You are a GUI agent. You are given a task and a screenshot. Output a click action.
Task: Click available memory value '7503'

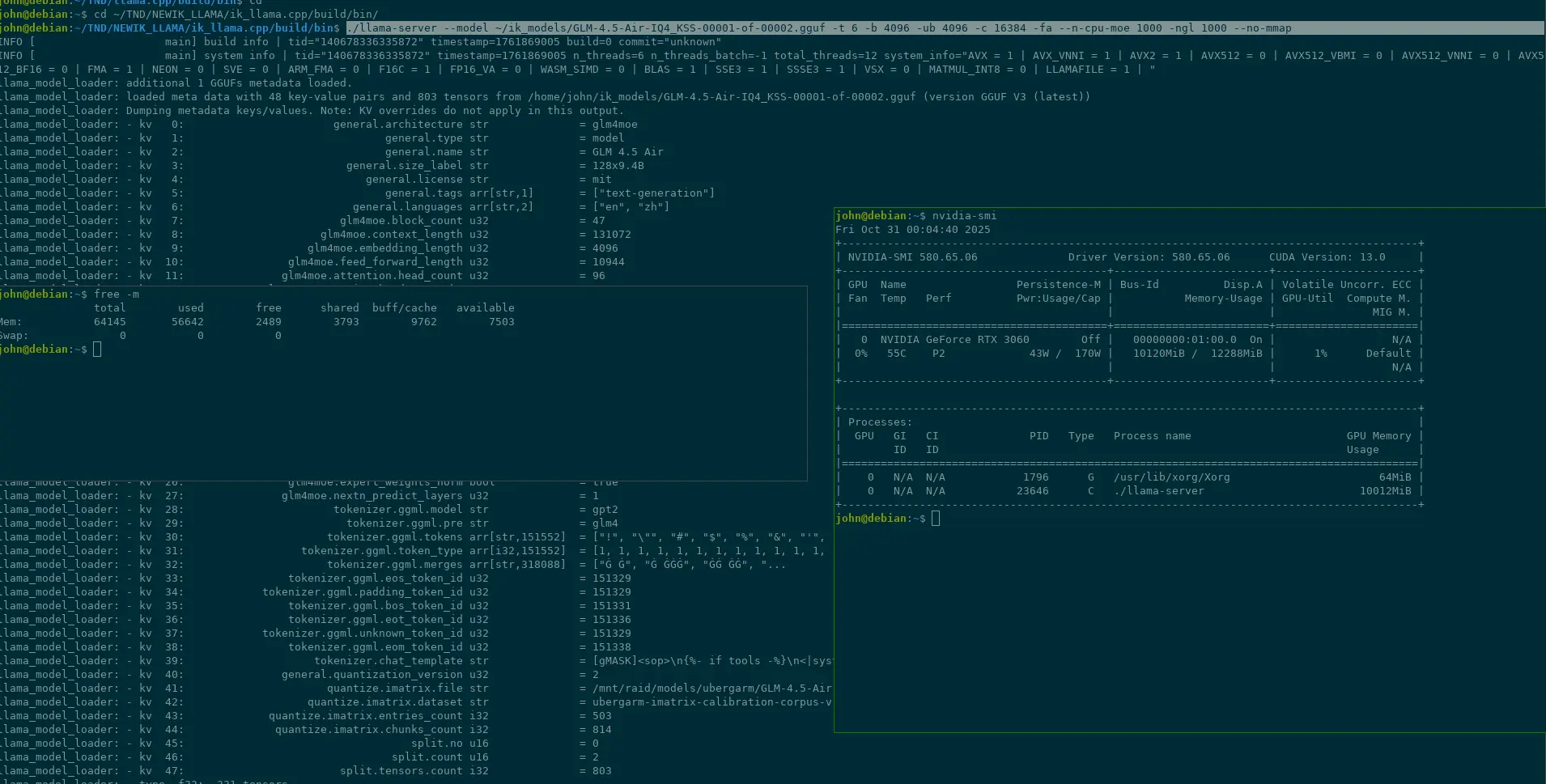[502, 322]
